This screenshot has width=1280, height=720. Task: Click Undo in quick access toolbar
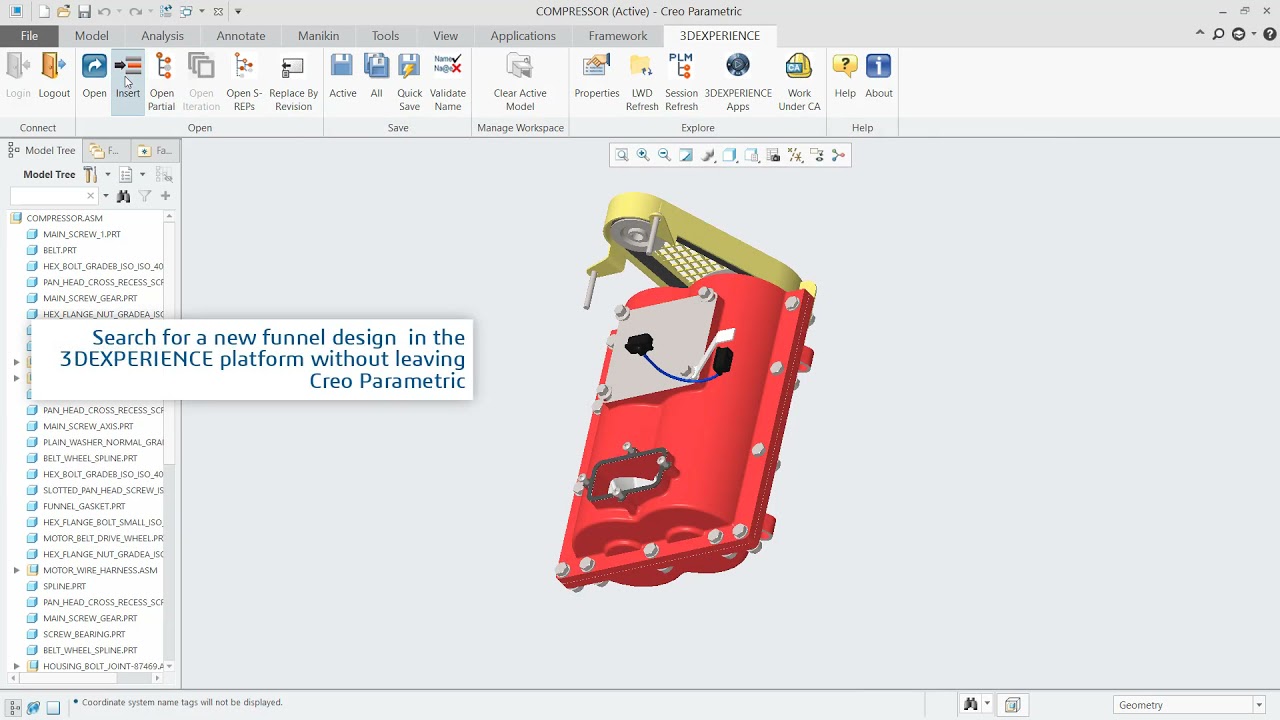103,12
